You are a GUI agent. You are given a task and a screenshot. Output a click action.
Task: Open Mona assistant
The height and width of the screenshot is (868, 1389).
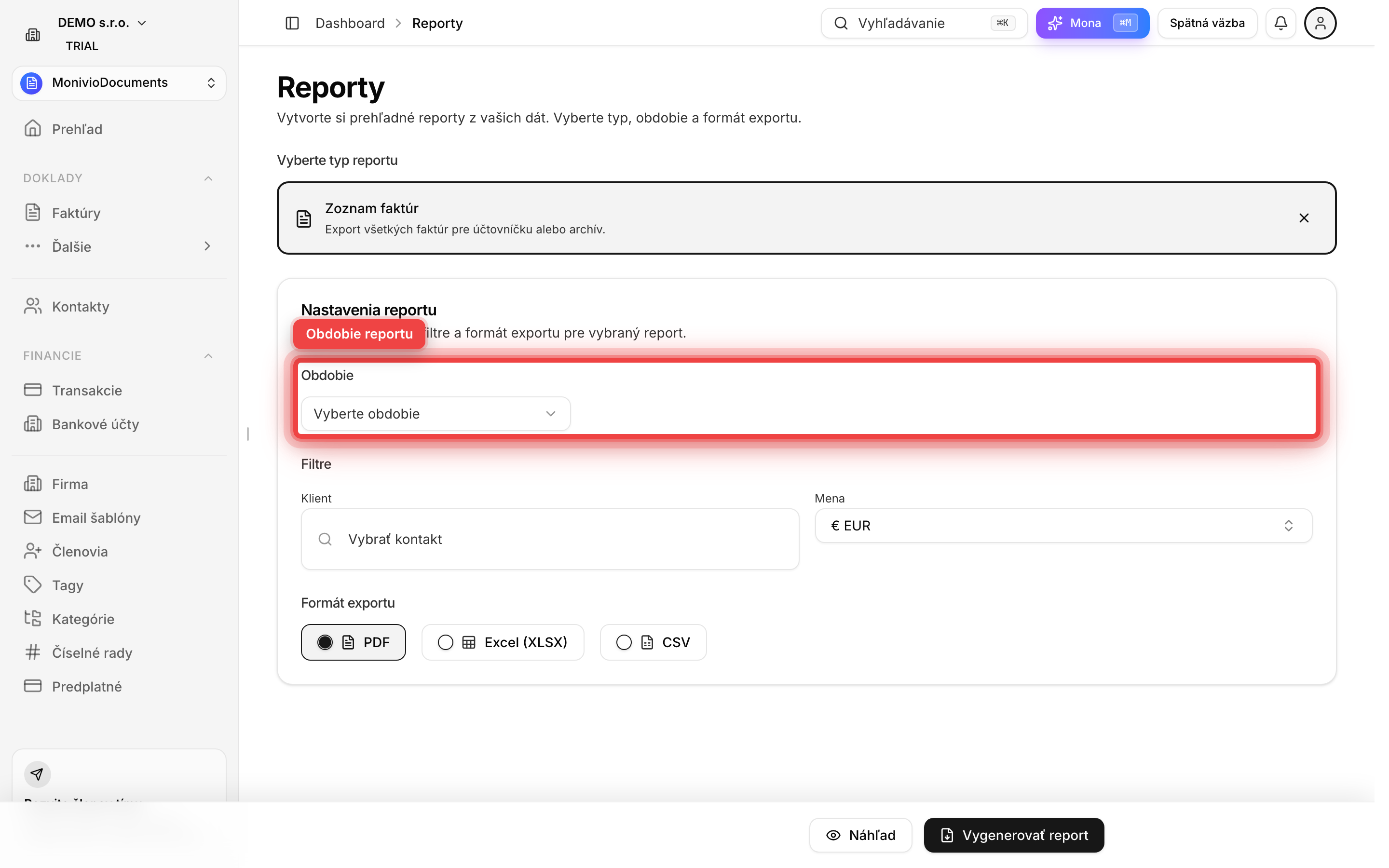click(x=1092, y=23)
